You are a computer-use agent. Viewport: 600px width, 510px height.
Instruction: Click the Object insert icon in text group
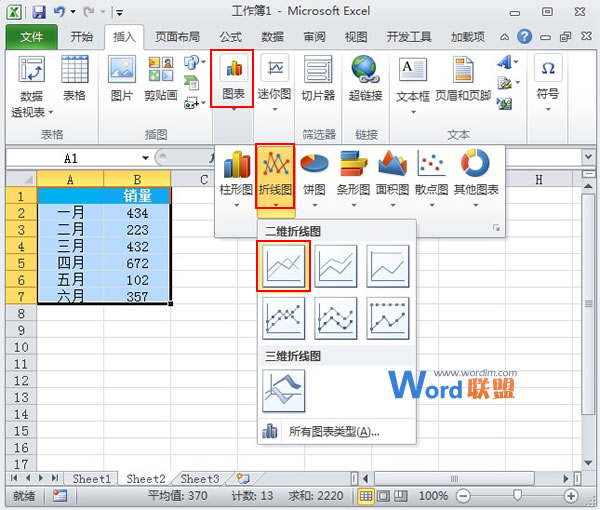click(504, 103)
